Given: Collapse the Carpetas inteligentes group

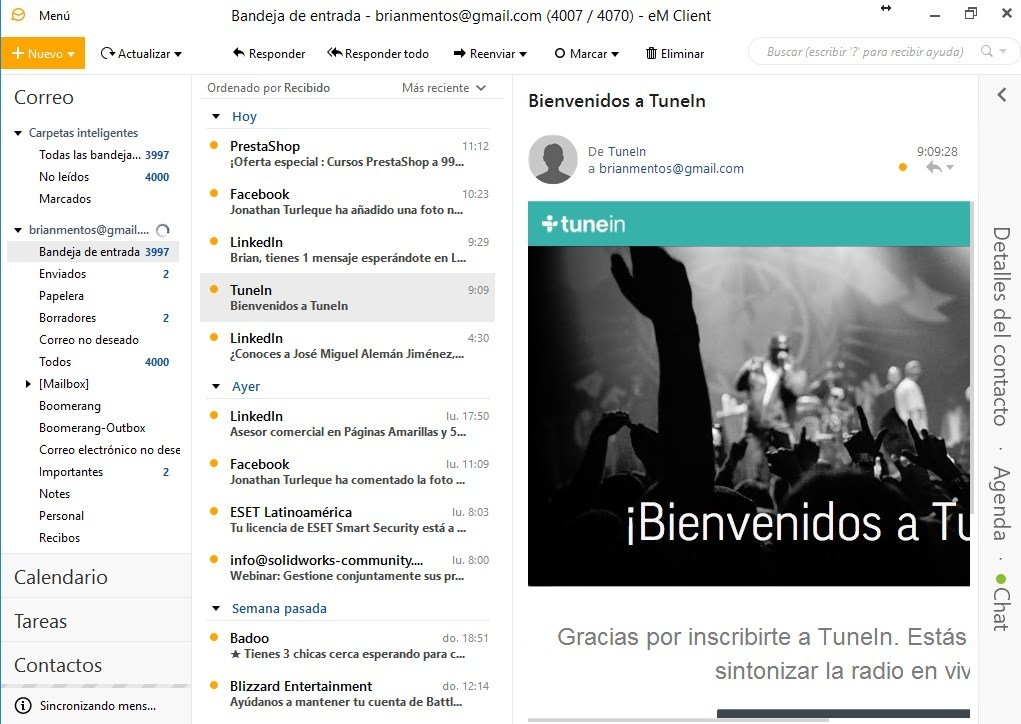Looking at the screenshot, I should (18, 133).
